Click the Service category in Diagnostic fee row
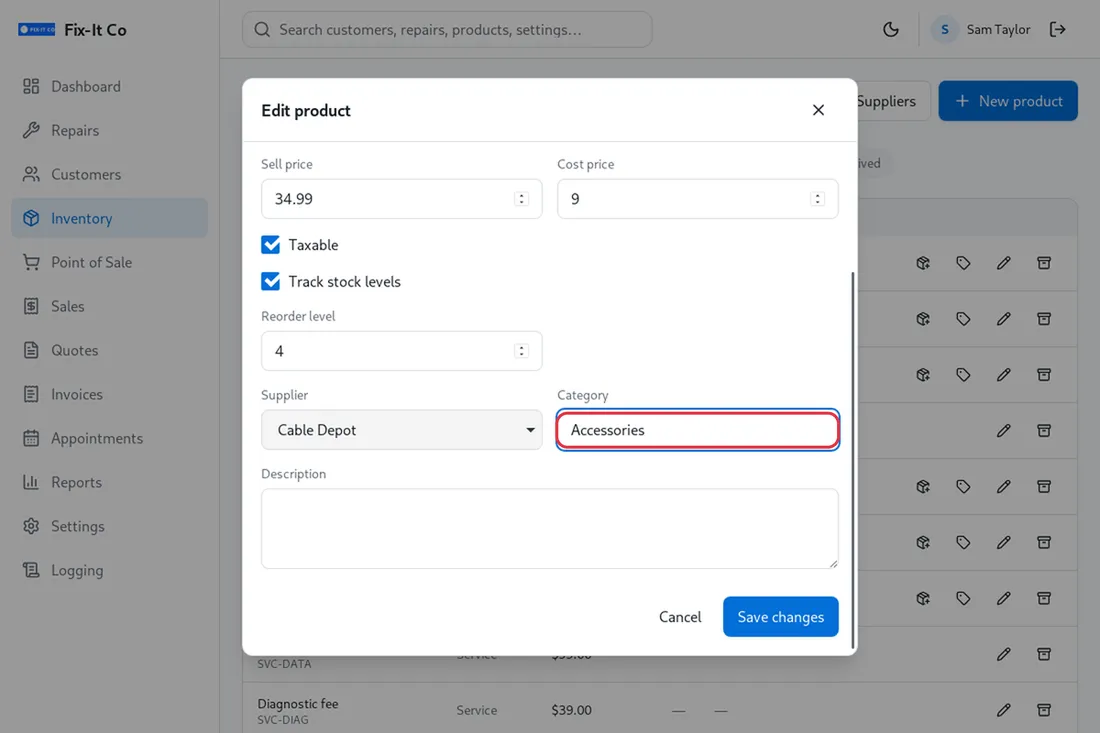The image size is (1100, 733). pos(476,710)
